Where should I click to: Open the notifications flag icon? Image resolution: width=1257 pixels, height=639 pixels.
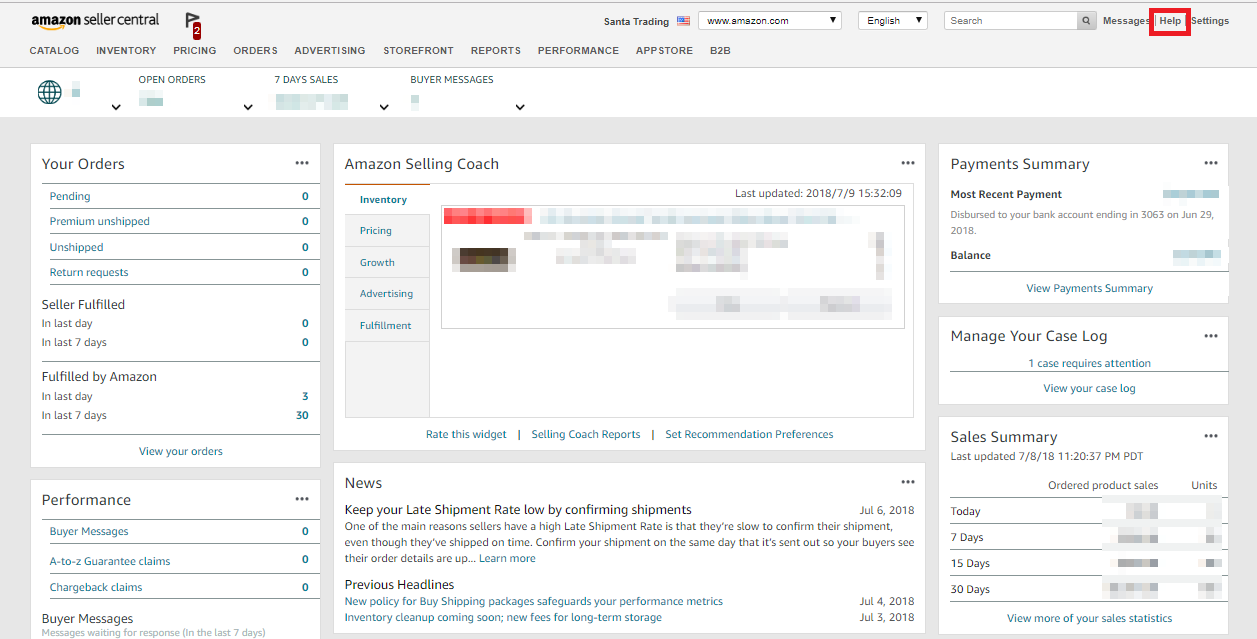pyautogui.click(x=193, y=25)
